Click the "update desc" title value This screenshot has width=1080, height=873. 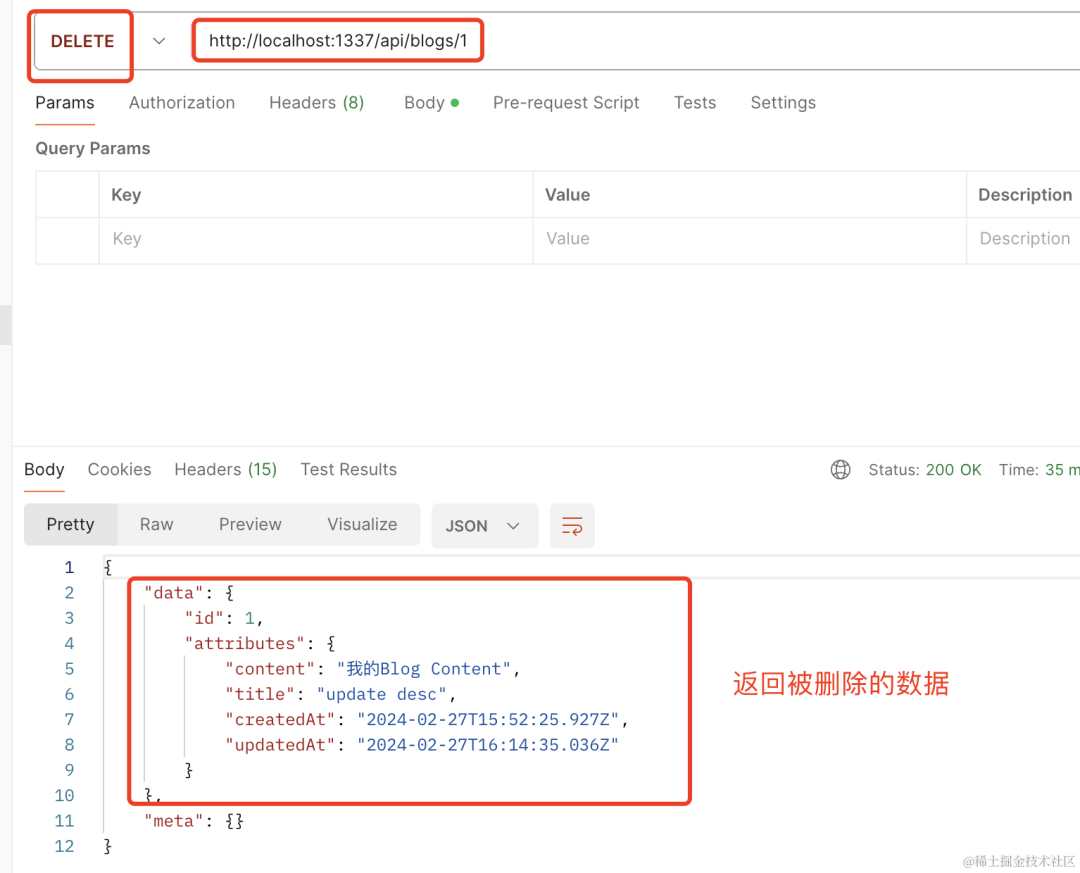[x=382, y=694]
